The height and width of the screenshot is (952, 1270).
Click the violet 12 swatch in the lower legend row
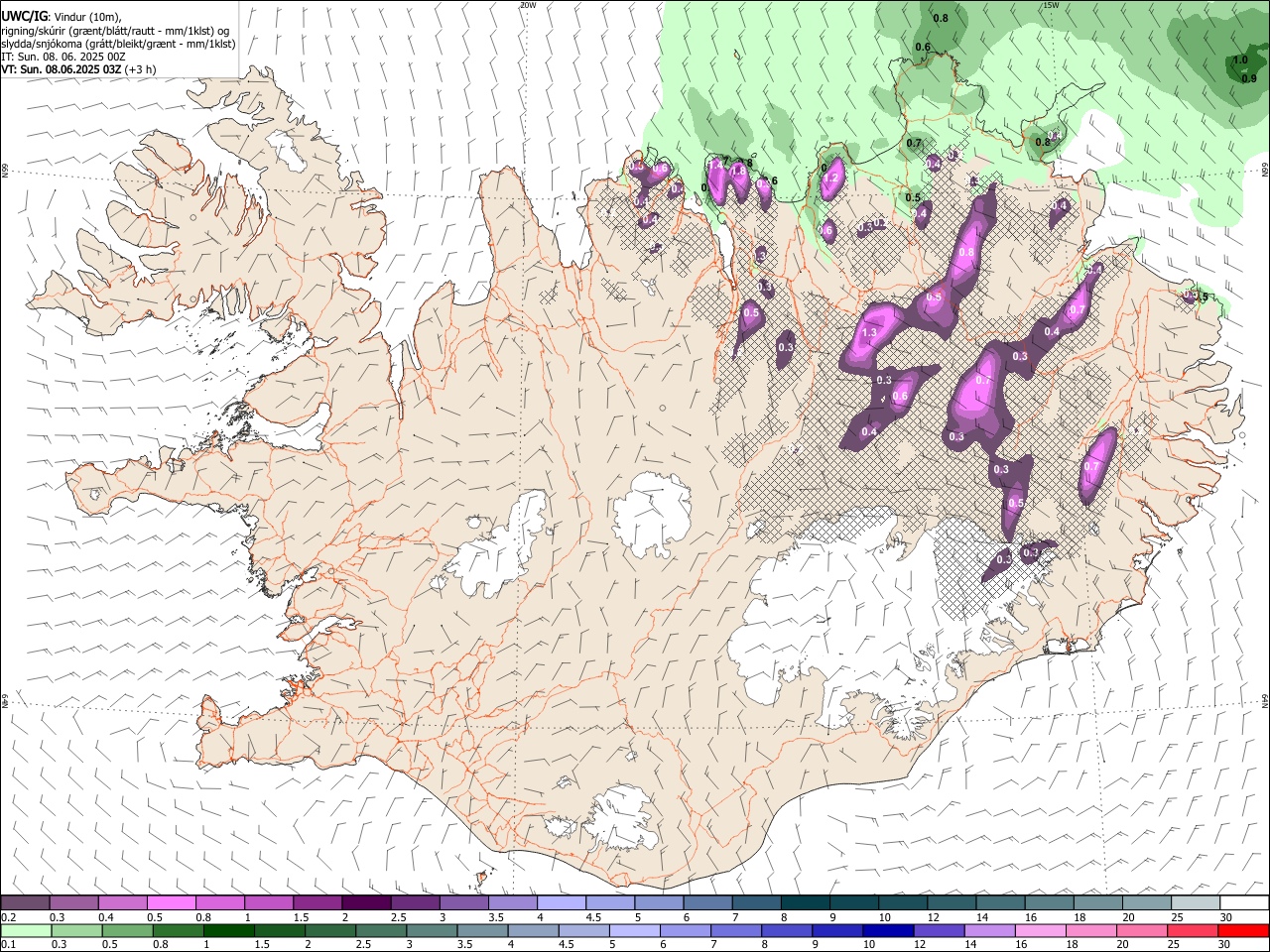[938, 930]
